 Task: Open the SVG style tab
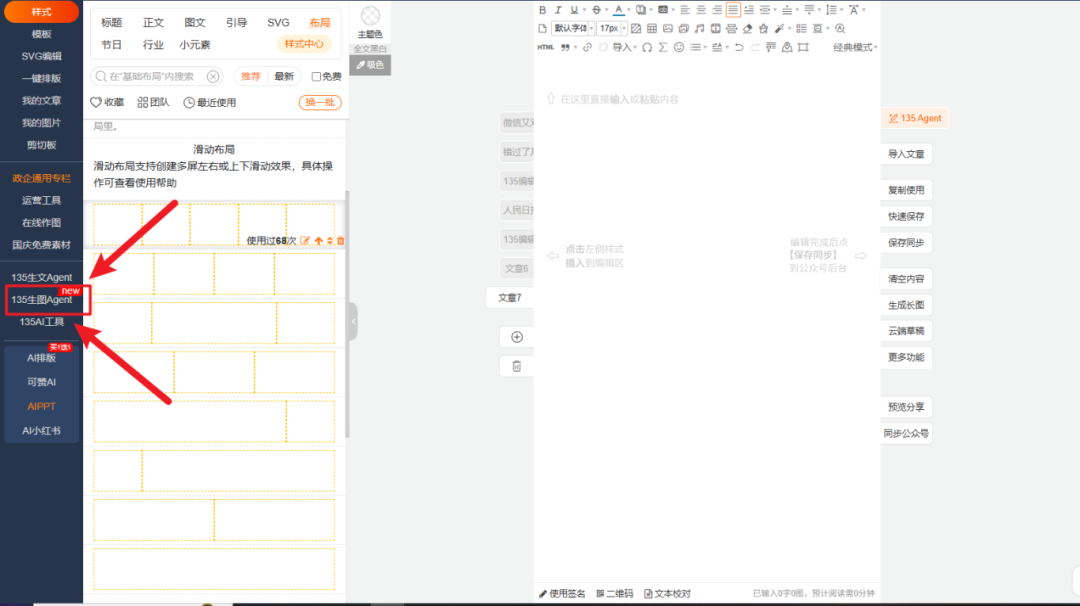click(278, 23)
